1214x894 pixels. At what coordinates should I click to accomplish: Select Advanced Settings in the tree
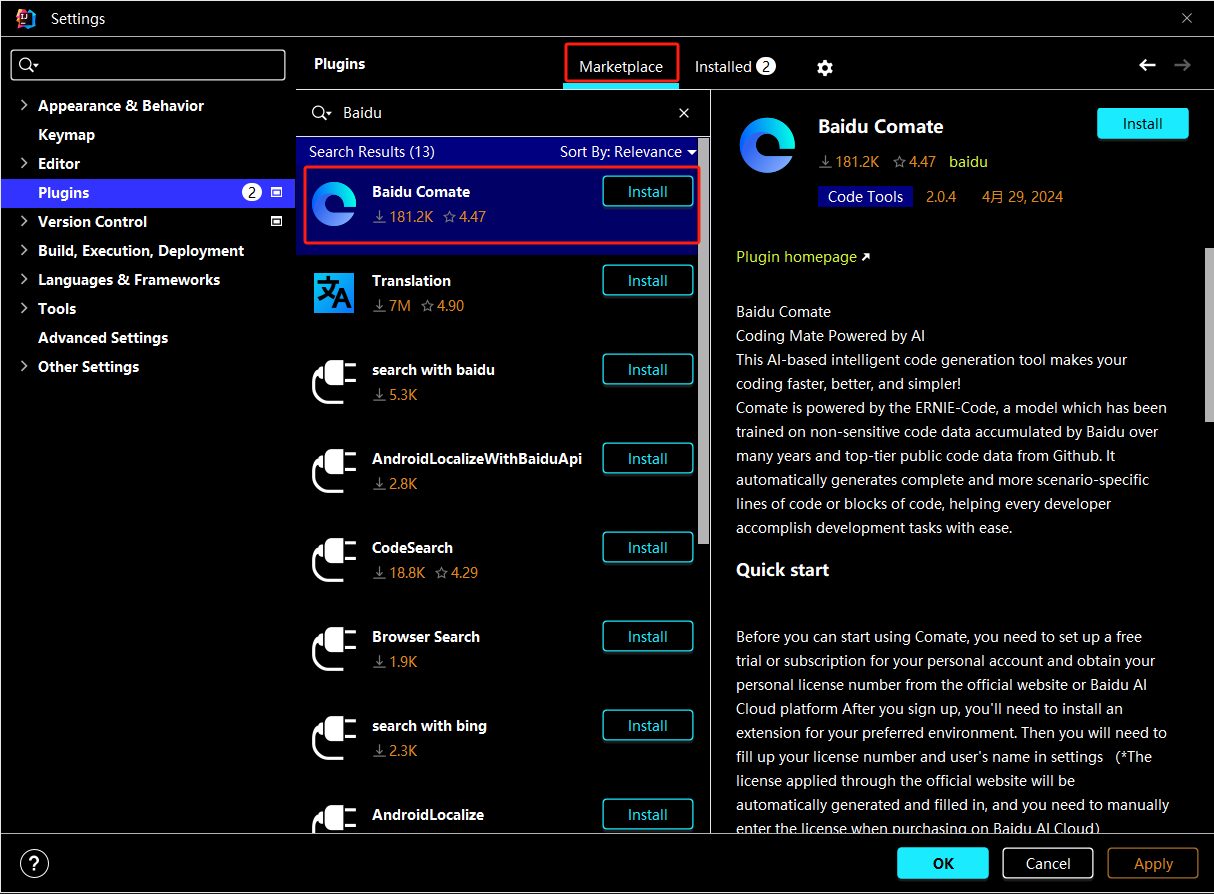pos(103,337)
